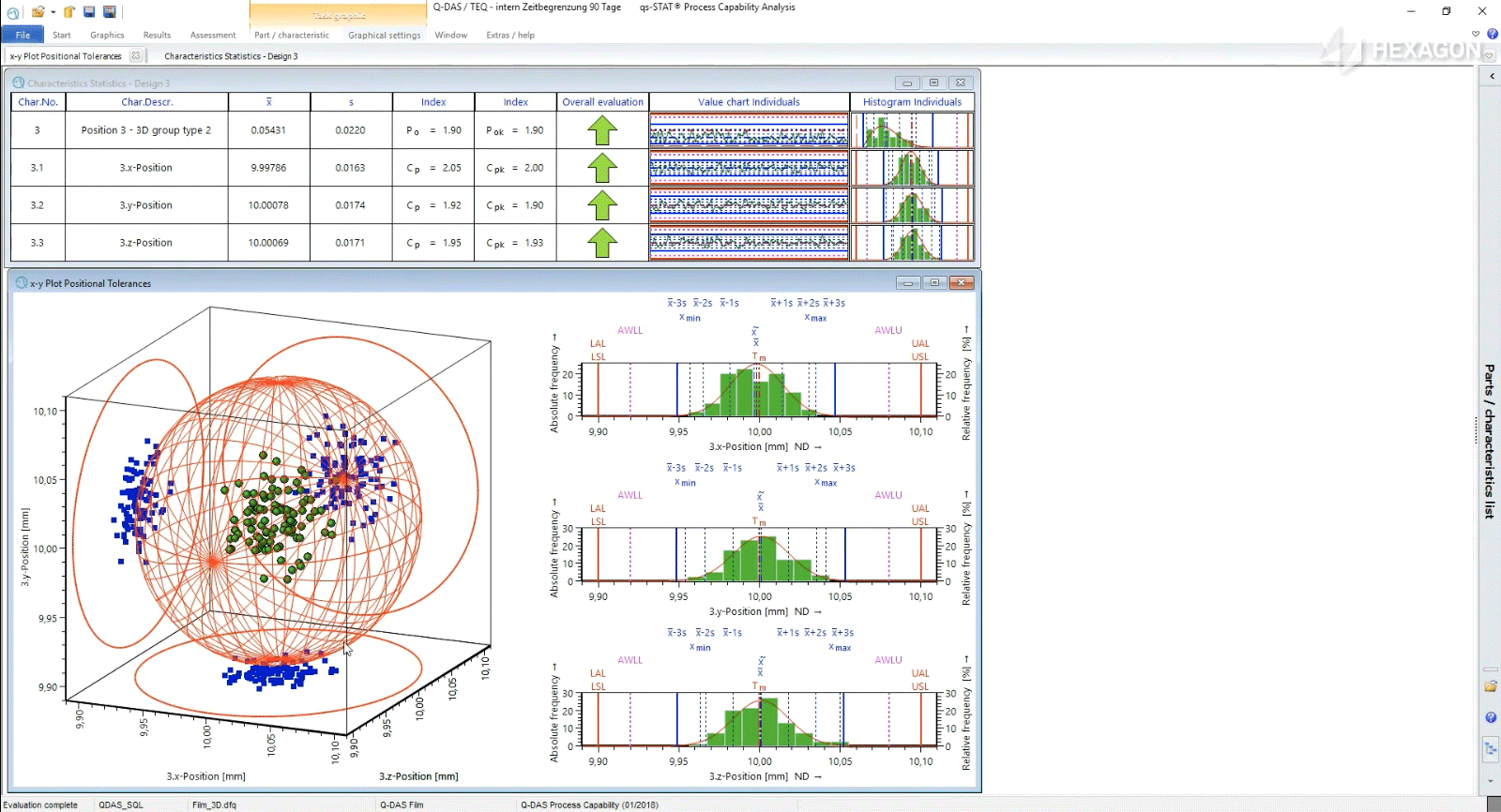1501x812 pixels.
Task: Click the blue File button
Action: tap(23, 35)
